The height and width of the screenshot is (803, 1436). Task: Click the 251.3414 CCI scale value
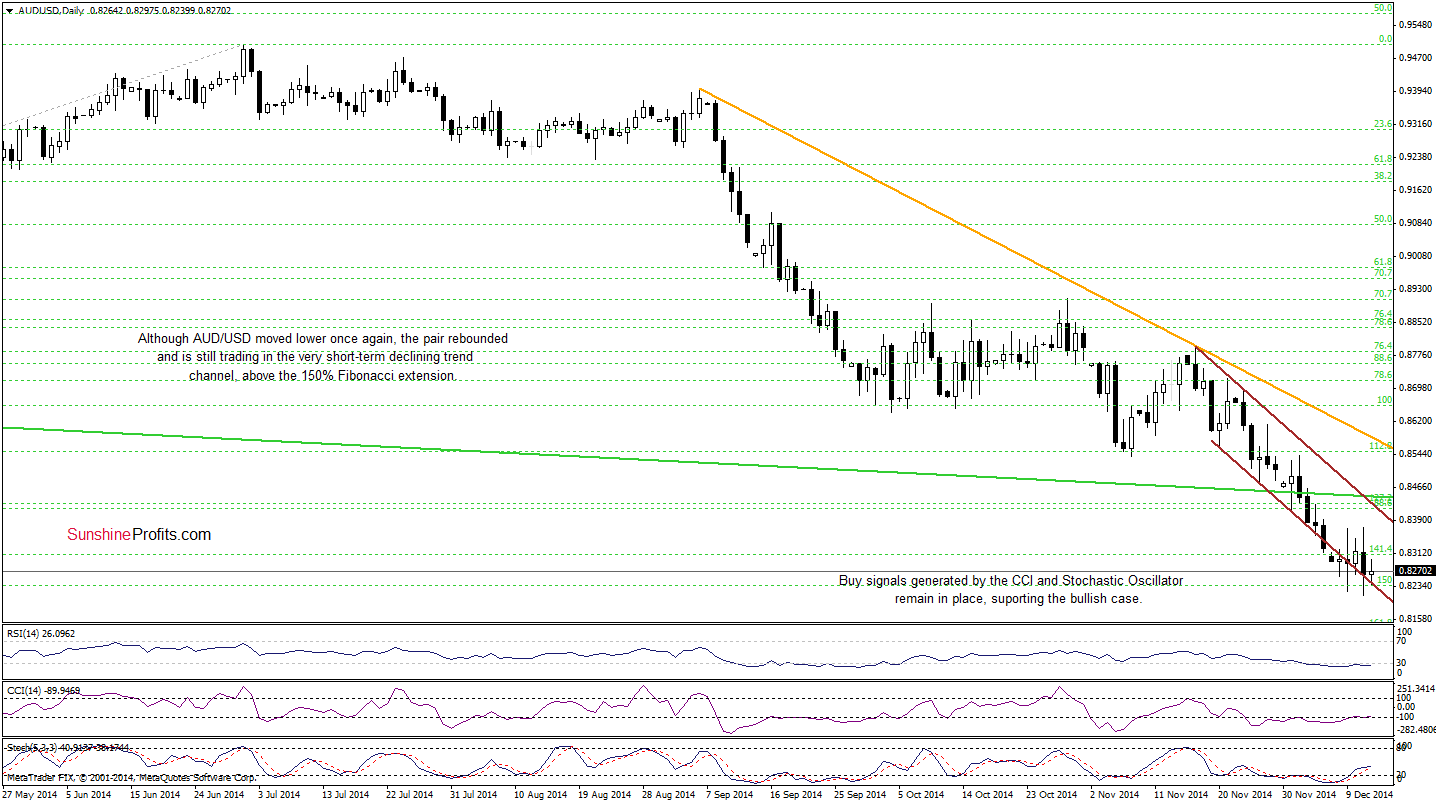[1416, 689]
